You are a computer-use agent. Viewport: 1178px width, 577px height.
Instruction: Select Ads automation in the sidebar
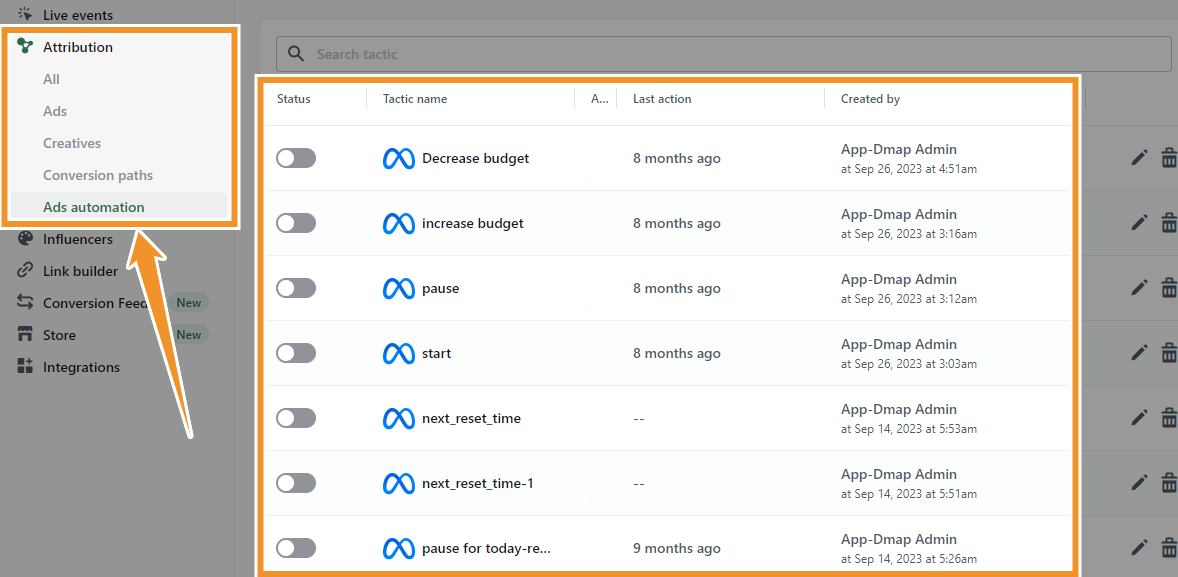[x=94, y=207]
